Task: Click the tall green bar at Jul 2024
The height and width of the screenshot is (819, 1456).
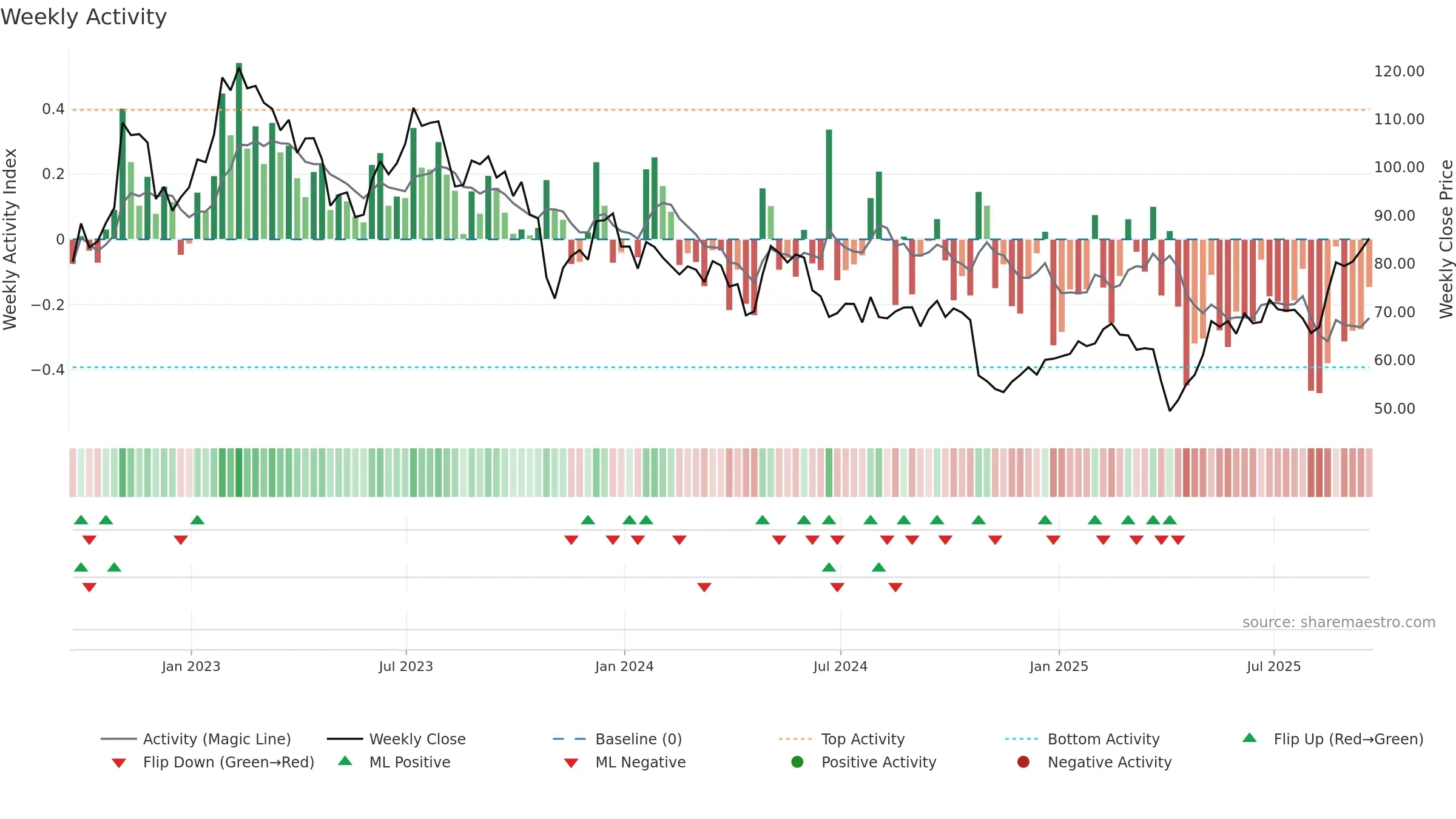Action: (x=829, y=184)
